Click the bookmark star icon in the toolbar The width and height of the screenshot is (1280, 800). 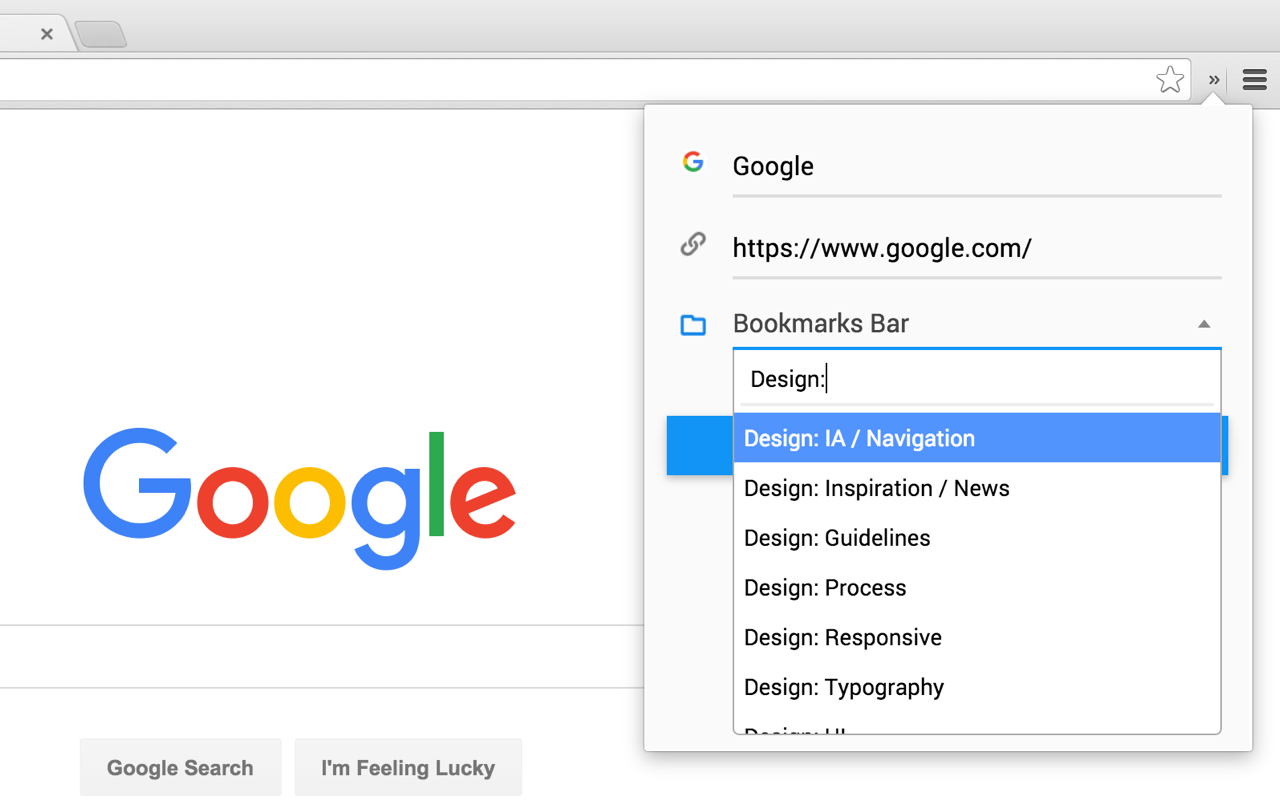[1169, 79]
